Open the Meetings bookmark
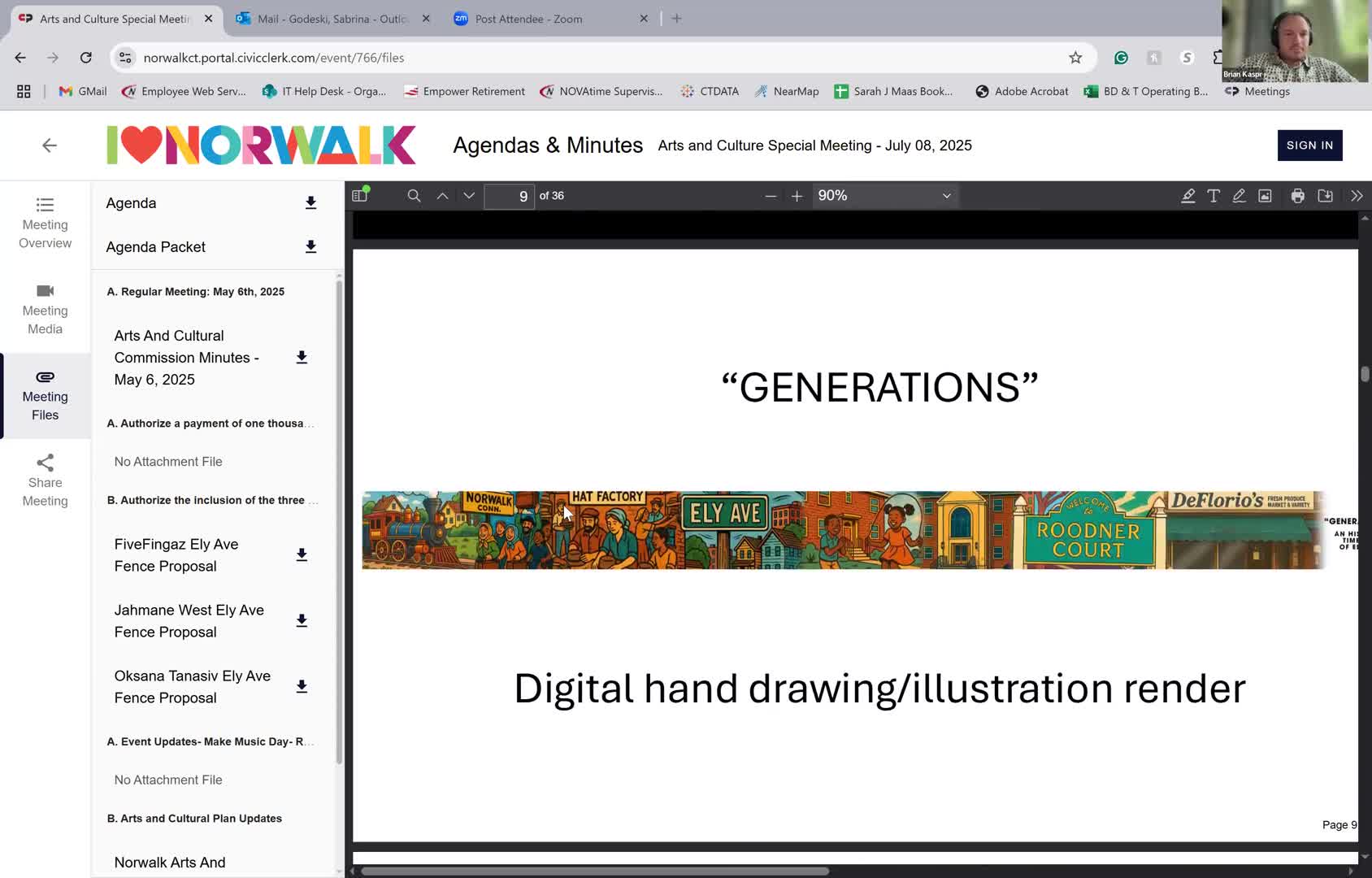Image resolution: width=1372 pixels, height=878 pixels. click(1257, 91)
